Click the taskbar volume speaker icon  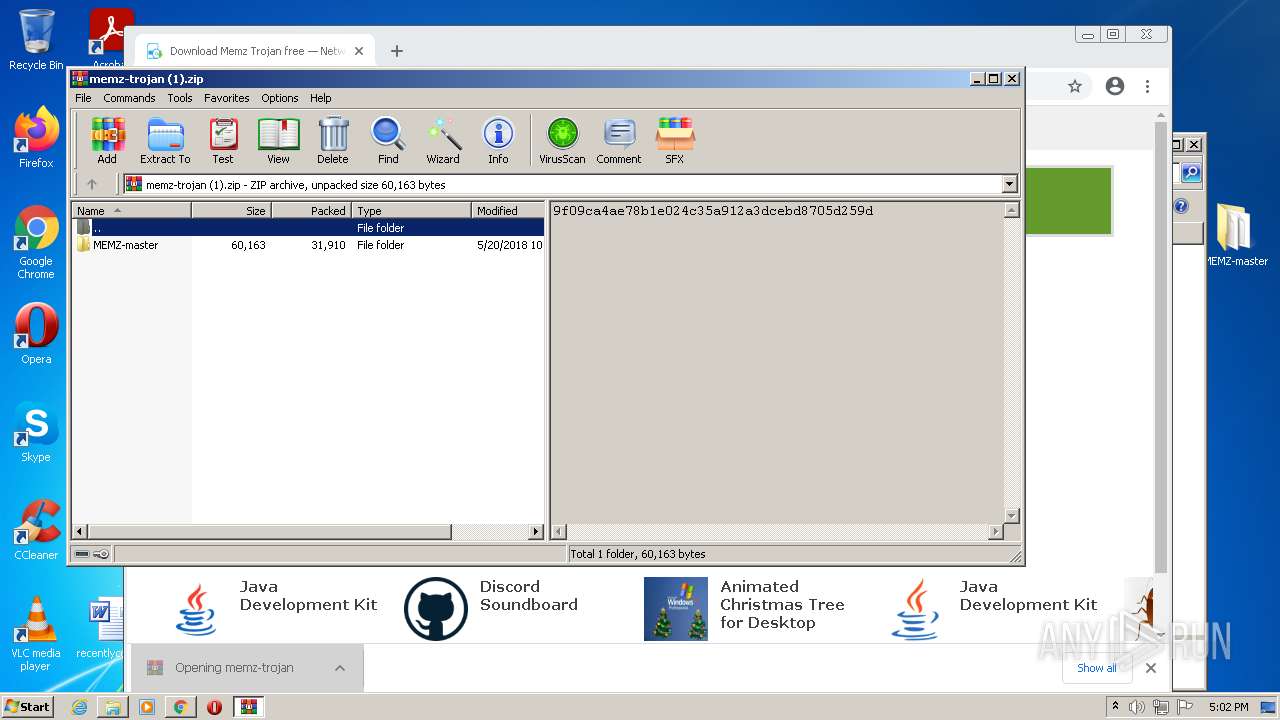[x=1137, y=707]
